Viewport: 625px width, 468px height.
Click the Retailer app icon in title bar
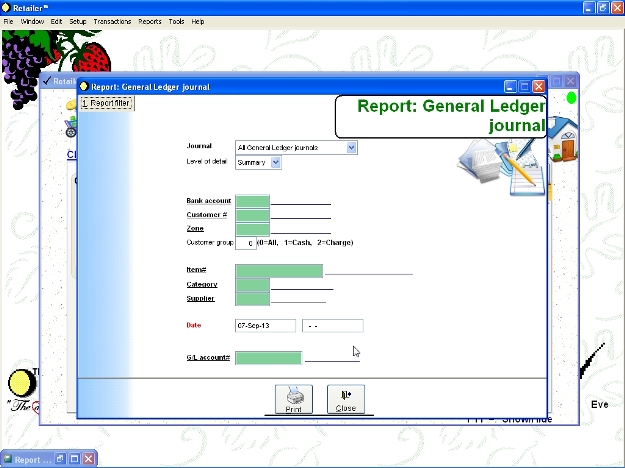coord(7,7)
